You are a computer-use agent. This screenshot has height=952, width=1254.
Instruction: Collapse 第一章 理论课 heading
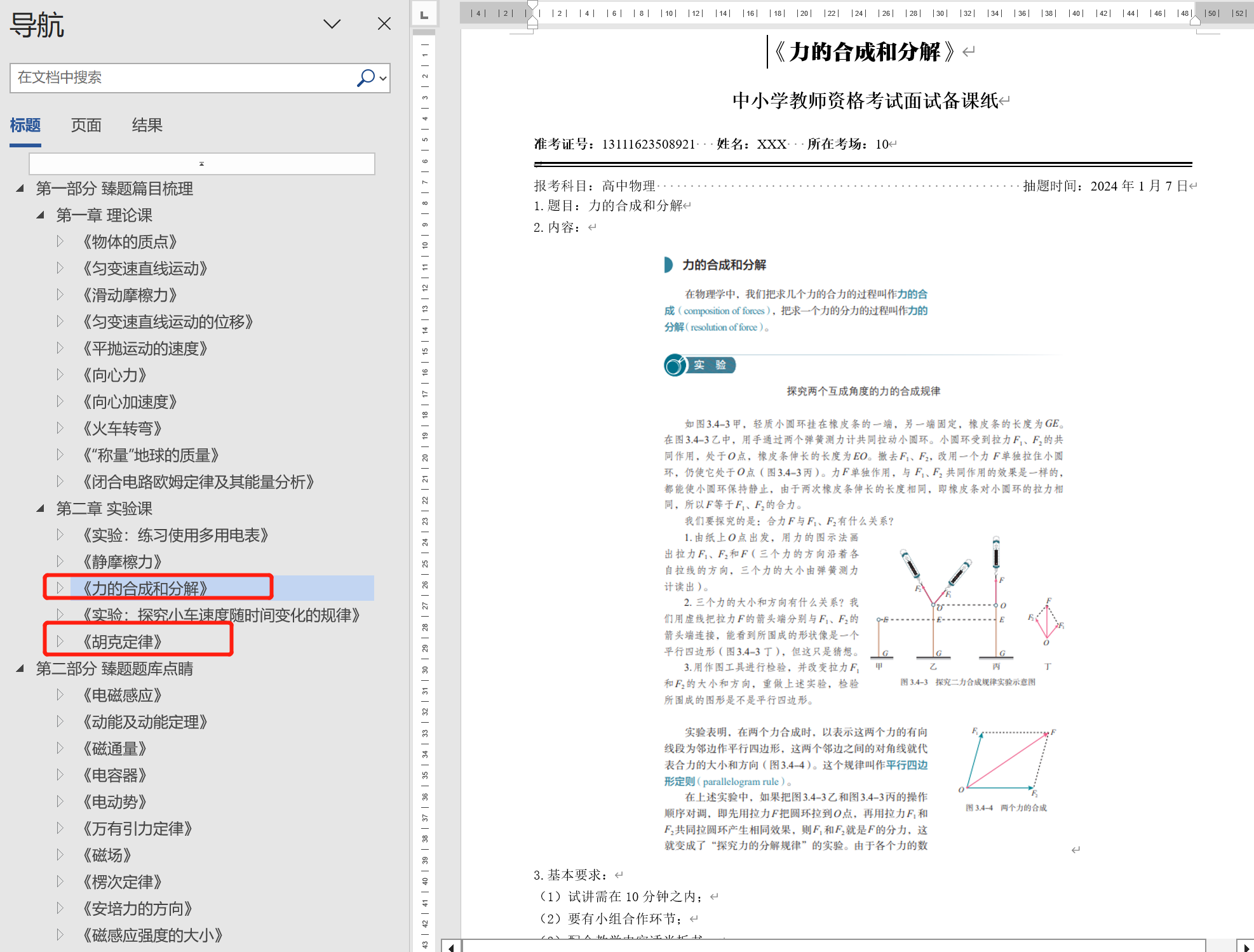coord(41,215)
